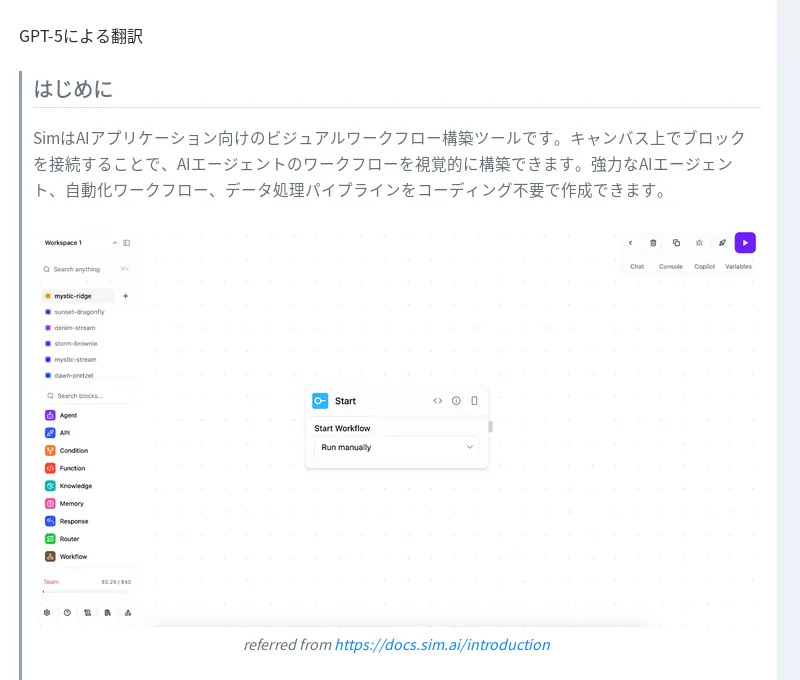The width and height of the screenshot is (800, 680).
Task: Click the trash delete workflow icon
Action: [x=653, y=243]
